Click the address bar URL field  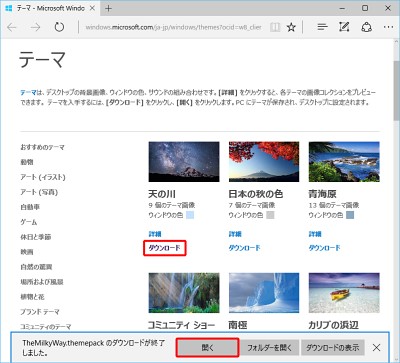click(173, 27)
